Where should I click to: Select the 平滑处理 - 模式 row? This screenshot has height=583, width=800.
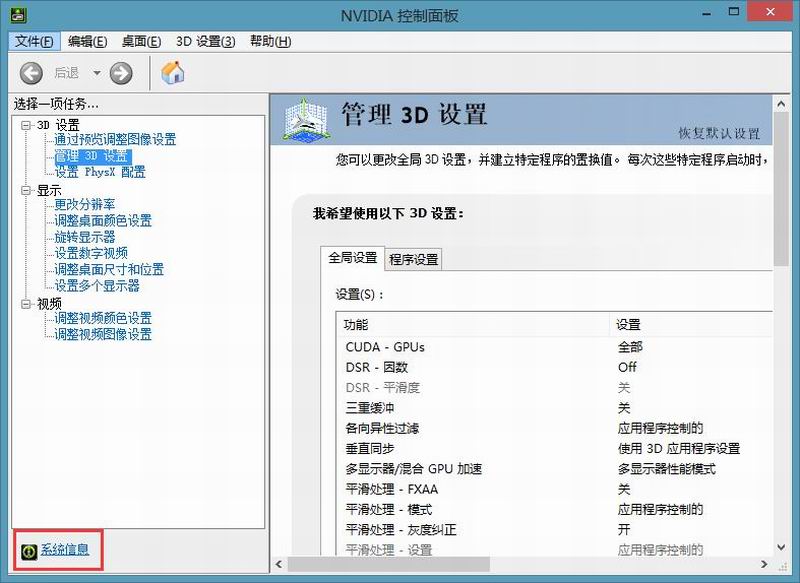(554, 510)
